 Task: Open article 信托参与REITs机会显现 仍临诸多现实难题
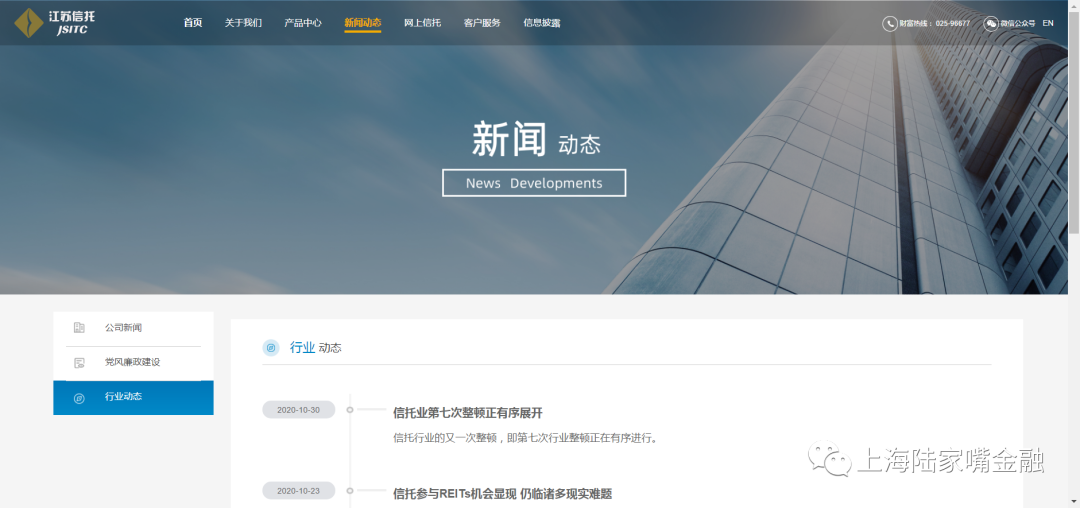point(502,494)
